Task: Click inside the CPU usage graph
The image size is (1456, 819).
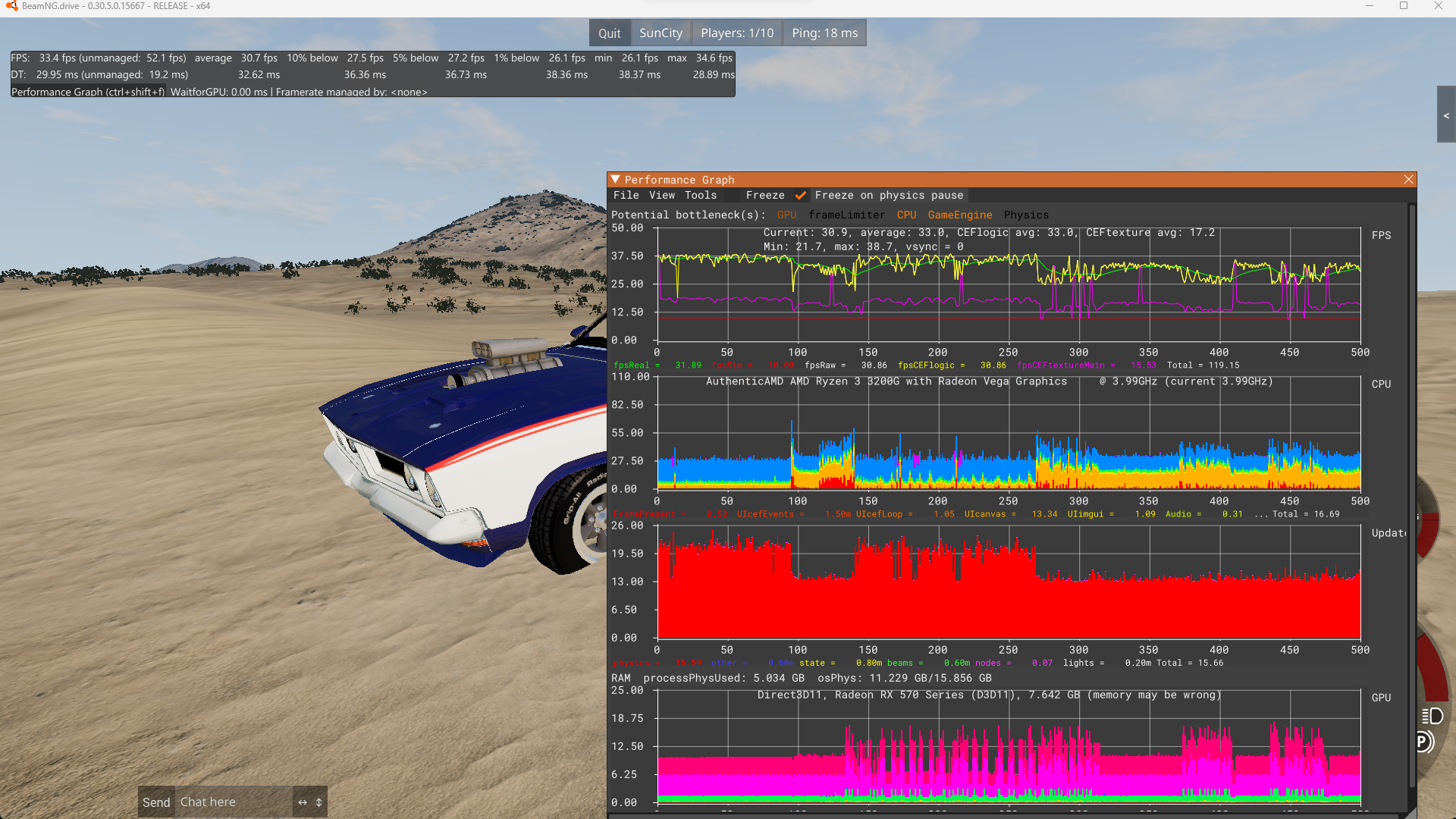Action: 1009,433
